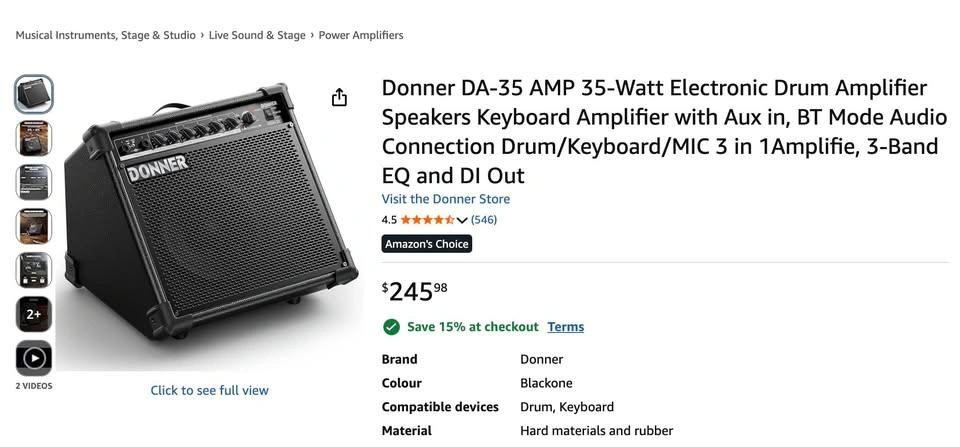Viewport: 960px width, 447px height.
Task: Click the share icon beside product image
Action: coord(339,97)
